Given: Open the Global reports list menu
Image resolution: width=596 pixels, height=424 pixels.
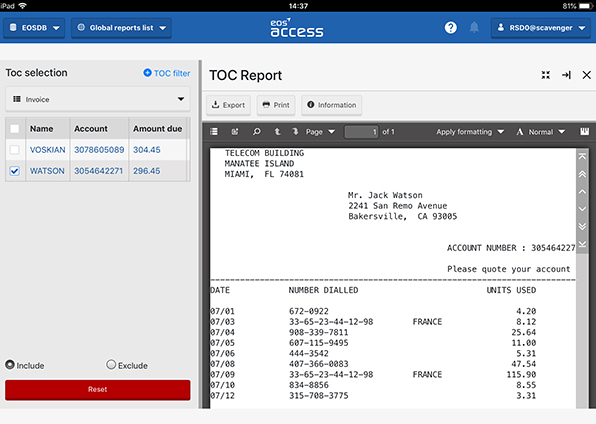Looking at the screenshot, I should tap(121, 28).
